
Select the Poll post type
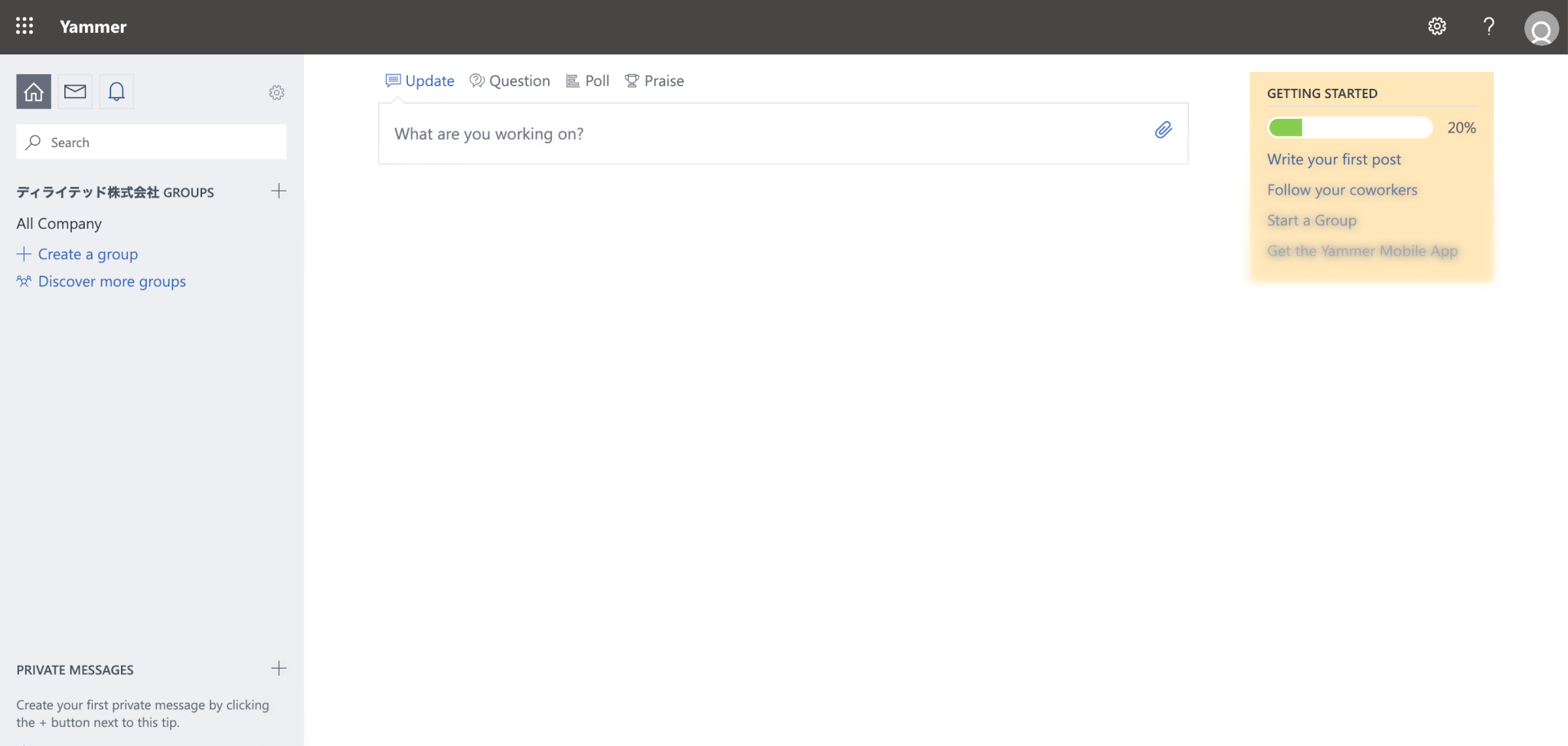(x=587, y=81)
